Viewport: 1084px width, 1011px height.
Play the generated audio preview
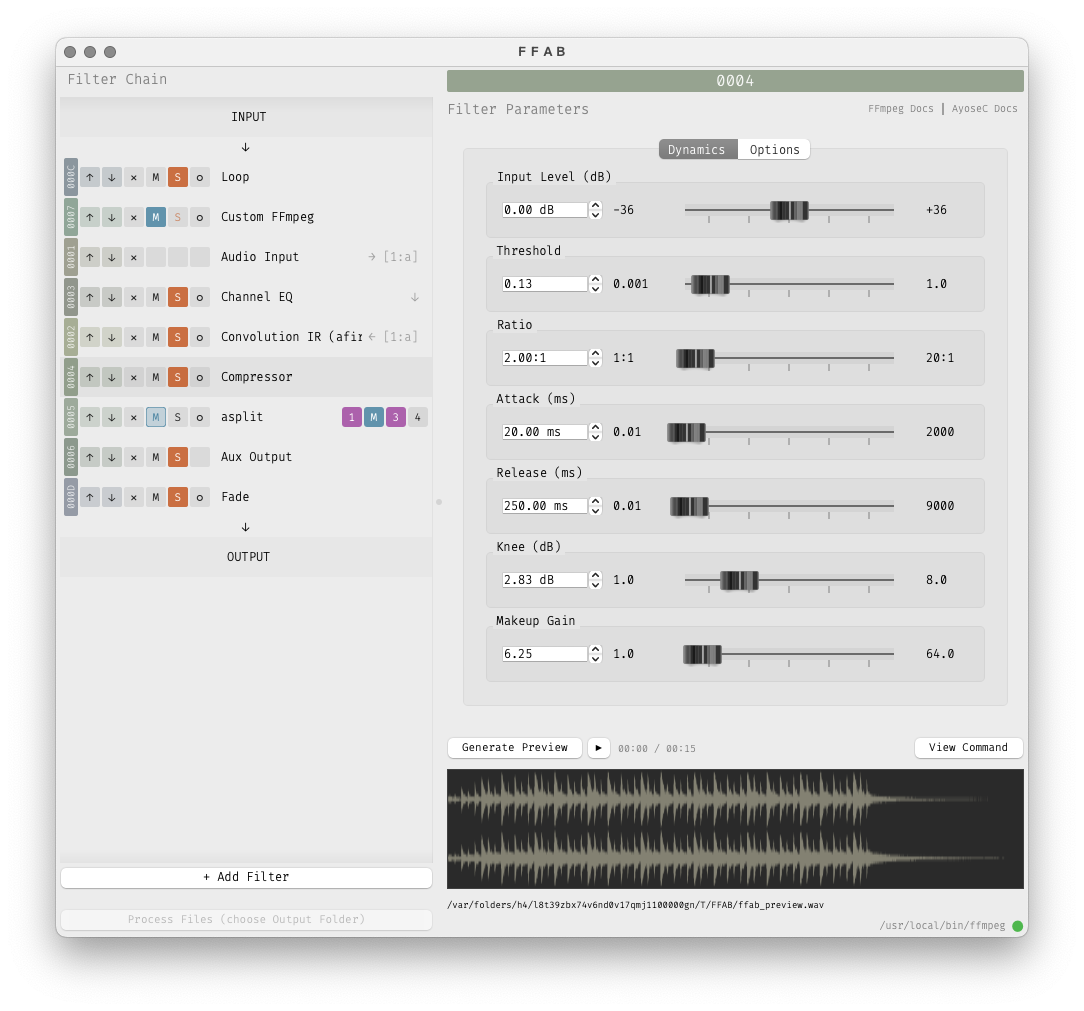coord(599,748)
